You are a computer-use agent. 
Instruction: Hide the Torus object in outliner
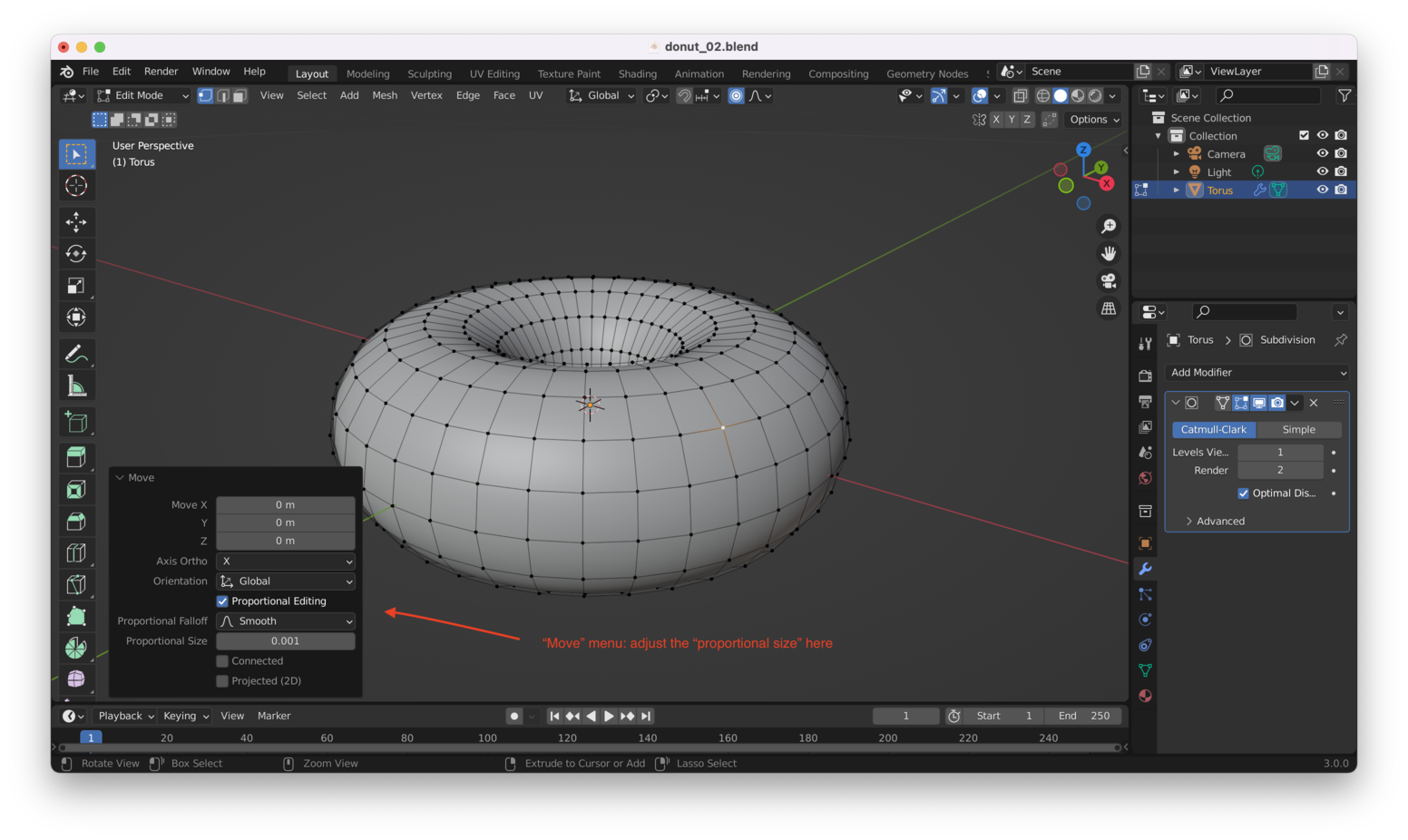pos(1322,190)
